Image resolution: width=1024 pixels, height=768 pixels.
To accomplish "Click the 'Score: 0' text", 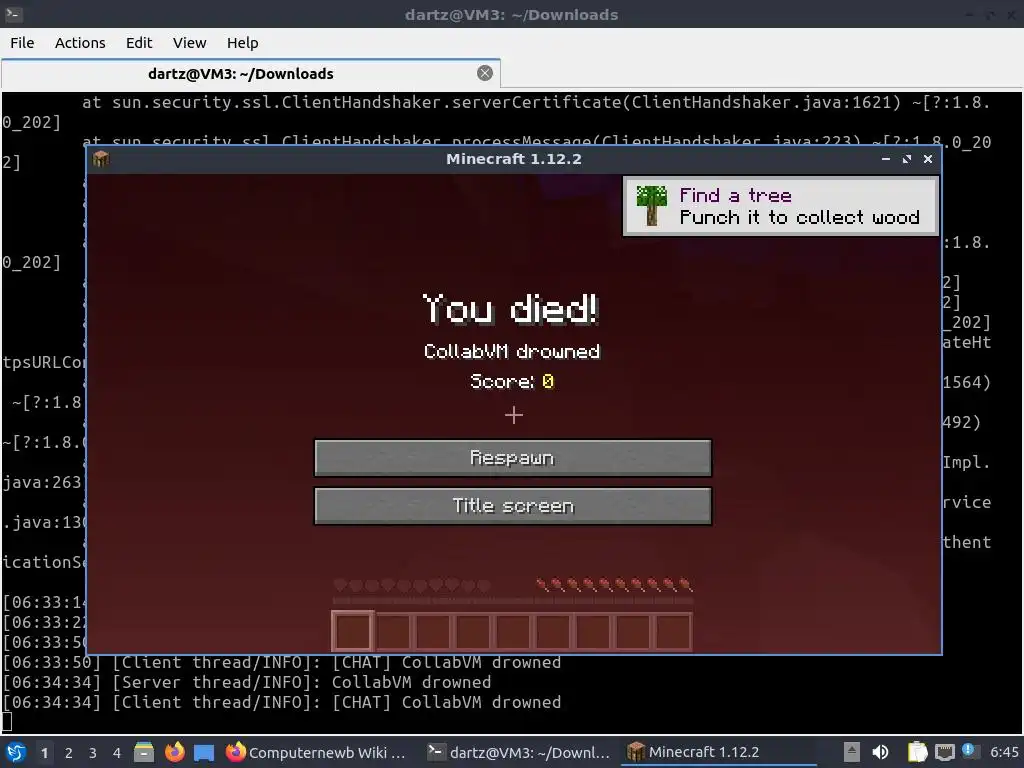I will [x=512, y=381].
